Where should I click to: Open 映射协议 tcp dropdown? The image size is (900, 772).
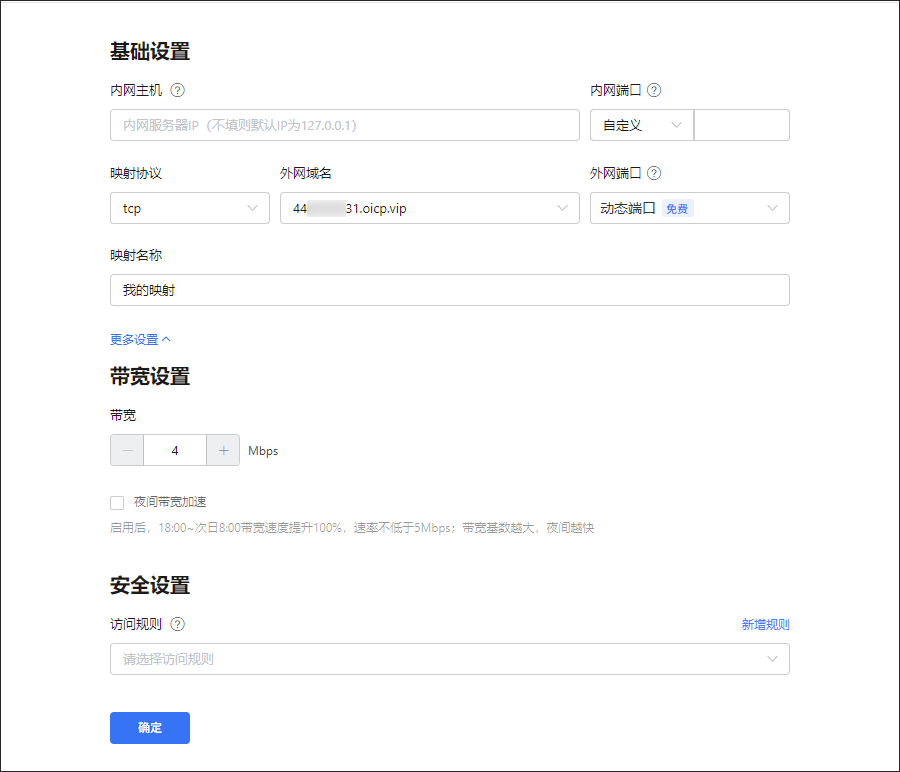189,208
